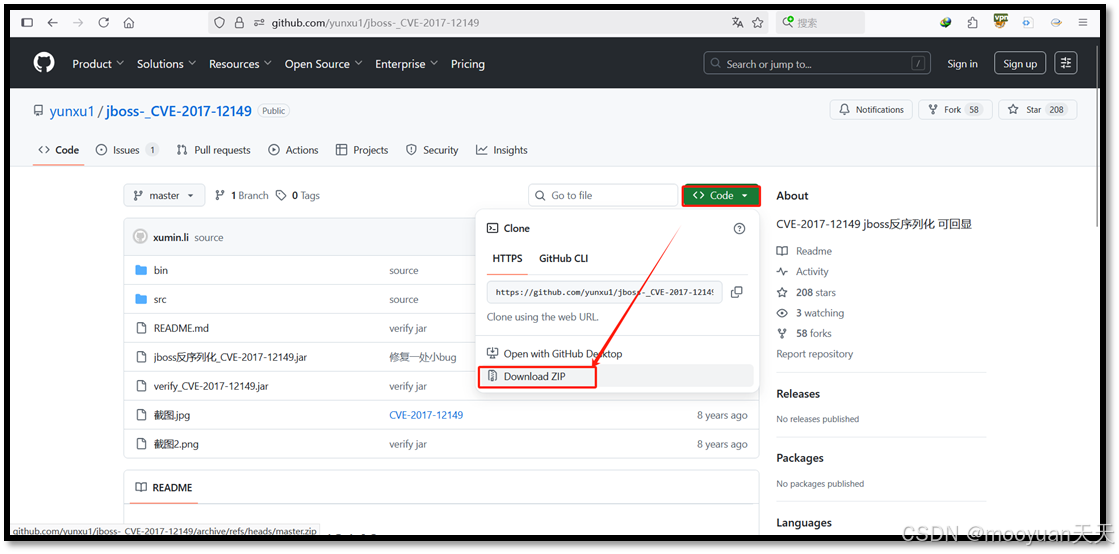Click the Notifications button

(x=871, y=110)
